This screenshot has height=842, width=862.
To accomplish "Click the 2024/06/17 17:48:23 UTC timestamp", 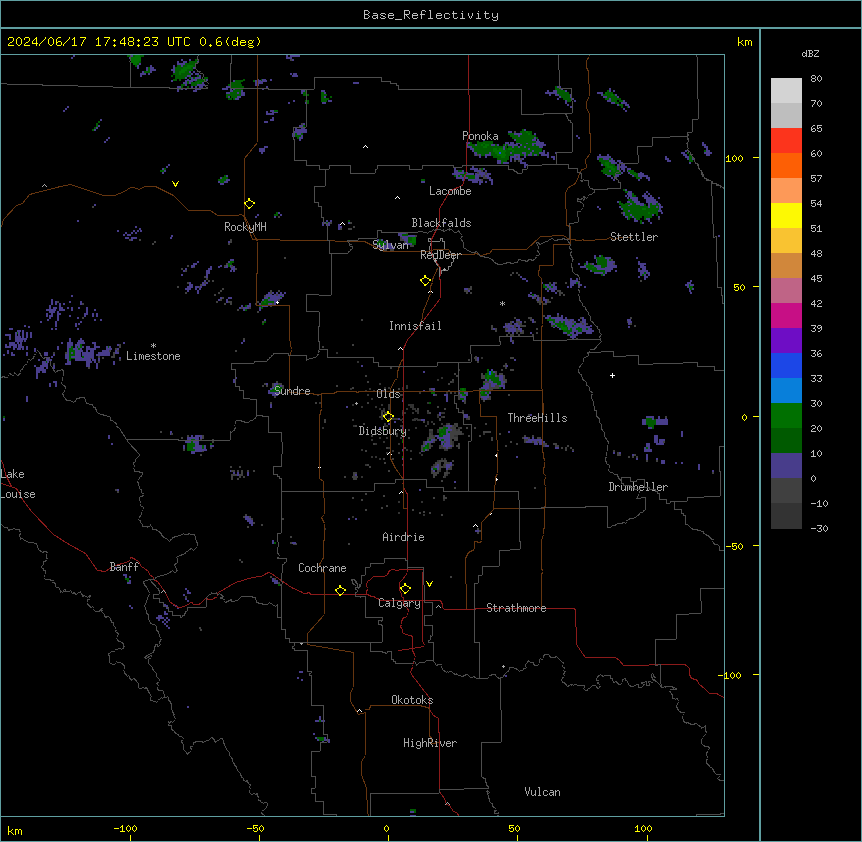I will [99, 42].
